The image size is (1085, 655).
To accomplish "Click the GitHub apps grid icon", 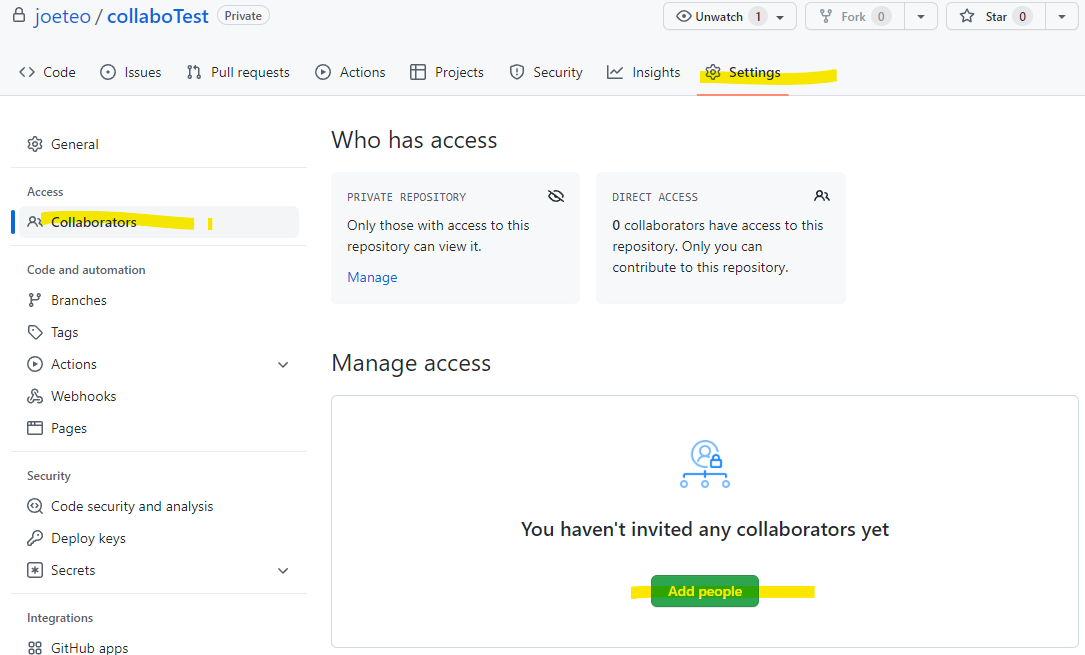I will coord(35,648).
